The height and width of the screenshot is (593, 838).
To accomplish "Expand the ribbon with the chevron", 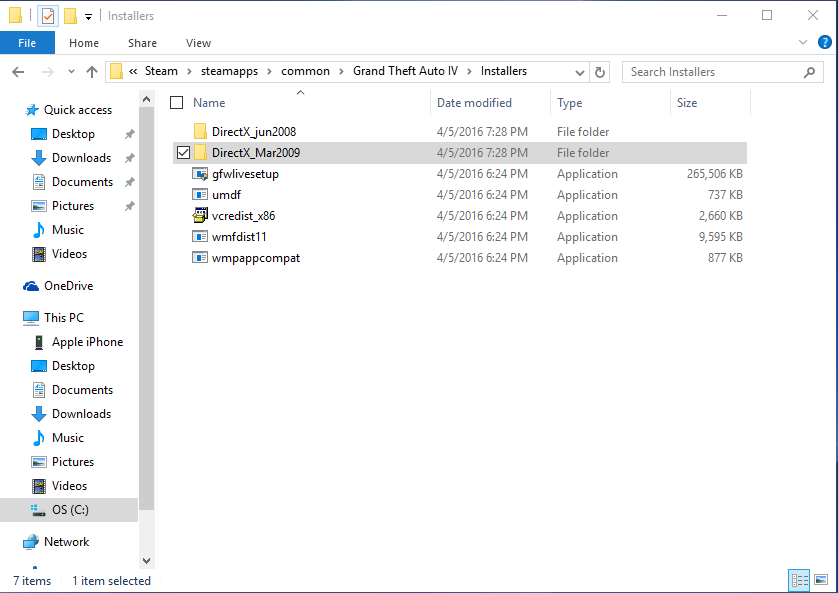I will coord(802,42).
